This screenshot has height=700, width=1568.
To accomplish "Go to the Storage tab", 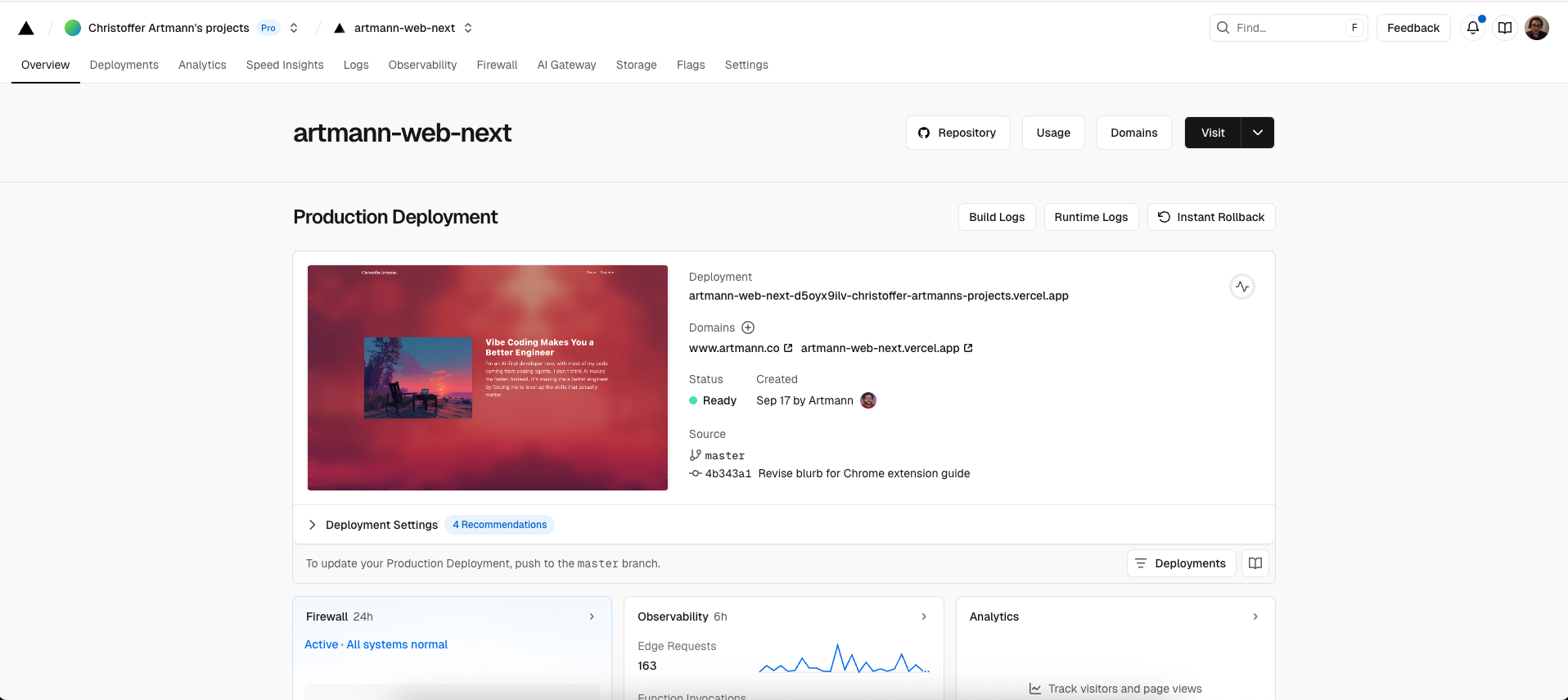I will [637, 65].
